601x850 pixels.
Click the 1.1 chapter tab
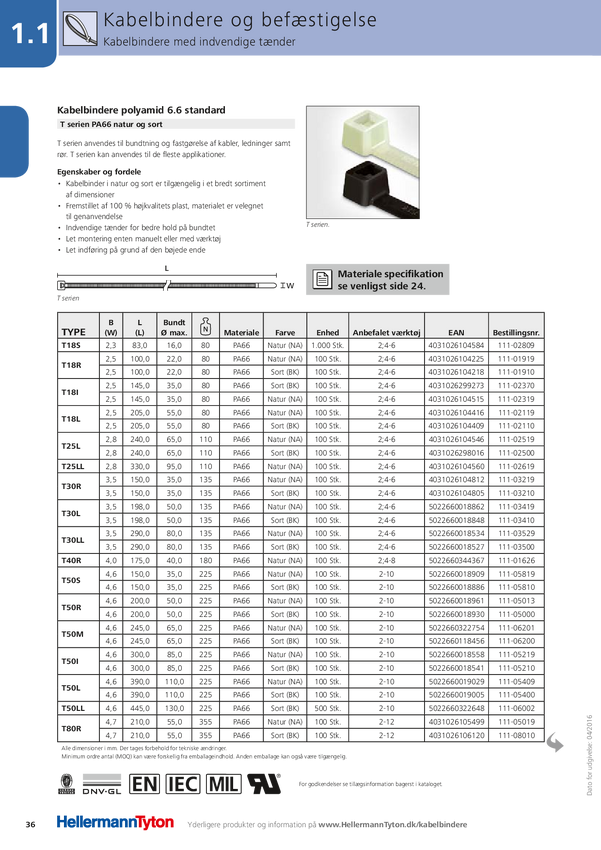click(x=28, y=34)
